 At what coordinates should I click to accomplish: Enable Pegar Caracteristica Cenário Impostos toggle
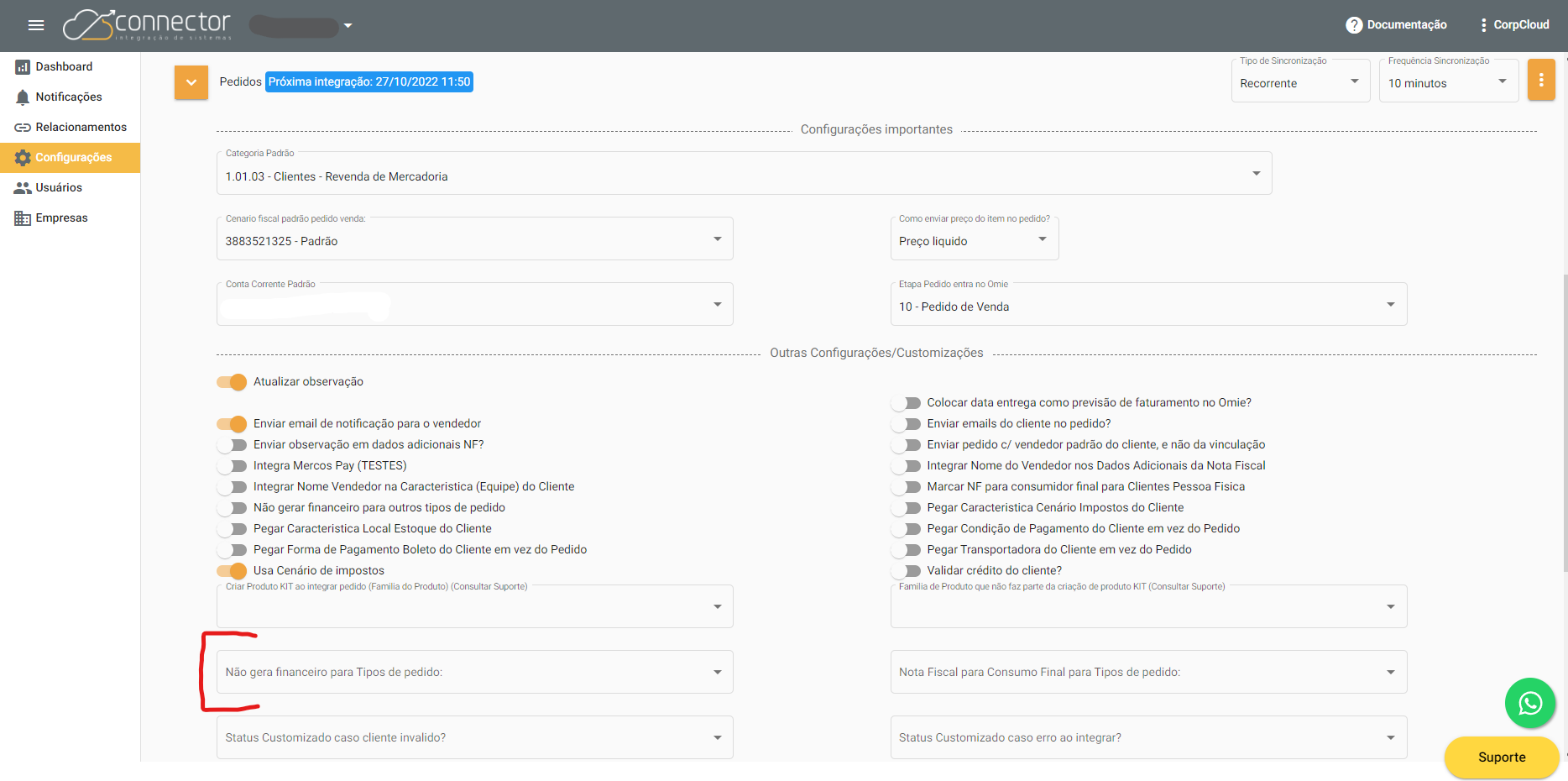(906, 508)
